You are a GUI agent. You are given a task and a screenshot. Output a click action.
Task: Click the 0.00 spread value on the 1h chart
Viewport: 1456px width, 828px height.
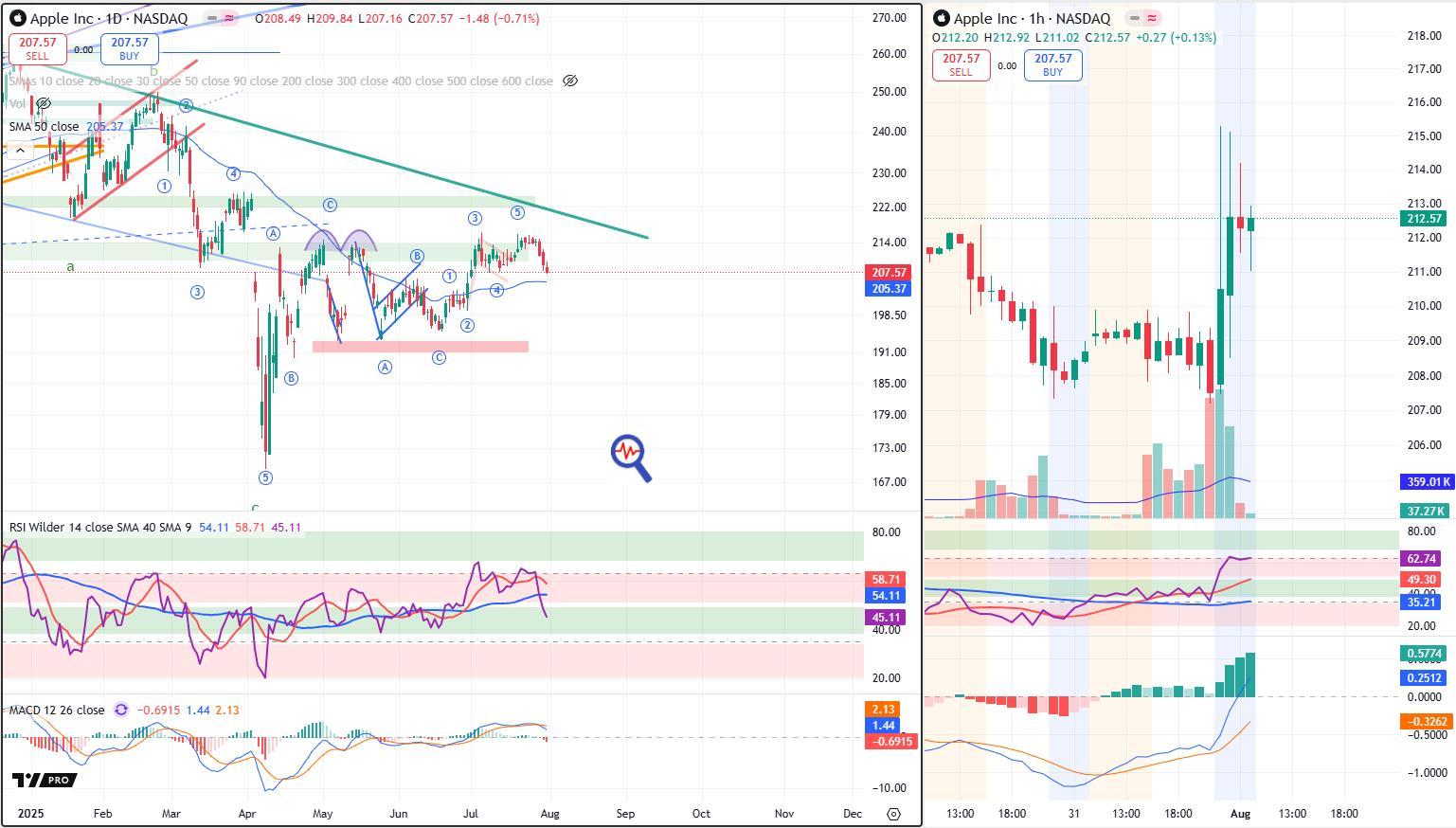click(x=1007, y=66)
